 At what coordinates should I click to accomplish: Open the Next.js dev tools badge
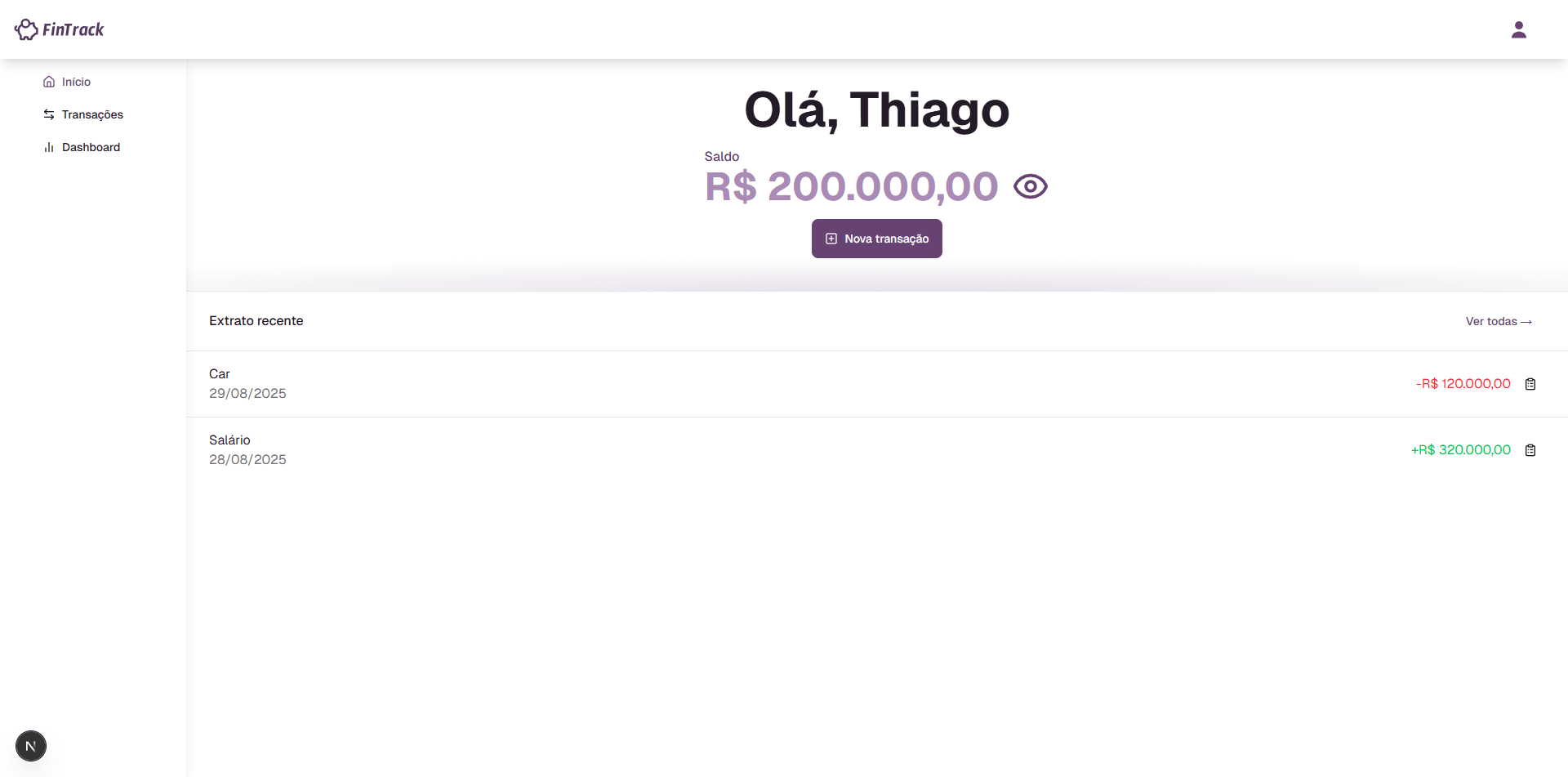pyautogui.click(x=31, y=746)
